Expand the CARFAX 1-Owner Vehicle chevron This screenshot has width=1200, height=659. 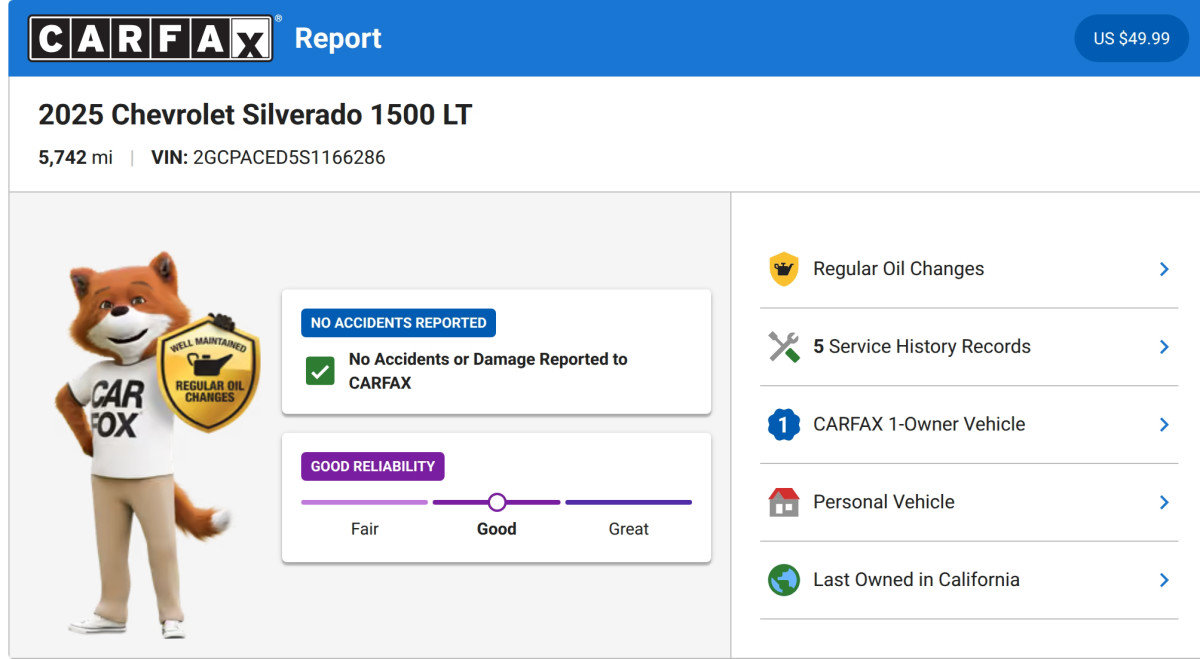[x=1164, y=424]
